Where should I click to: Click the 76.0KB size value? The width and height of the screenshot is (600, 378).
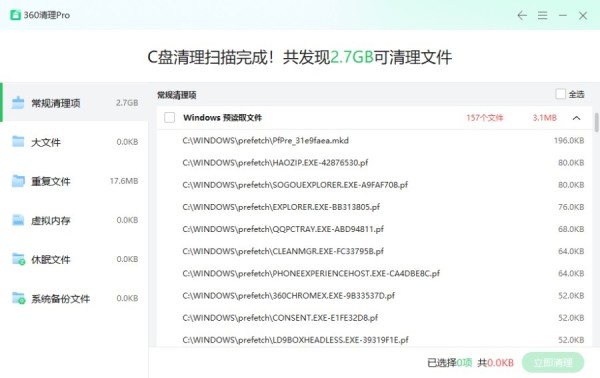[571, 207]
